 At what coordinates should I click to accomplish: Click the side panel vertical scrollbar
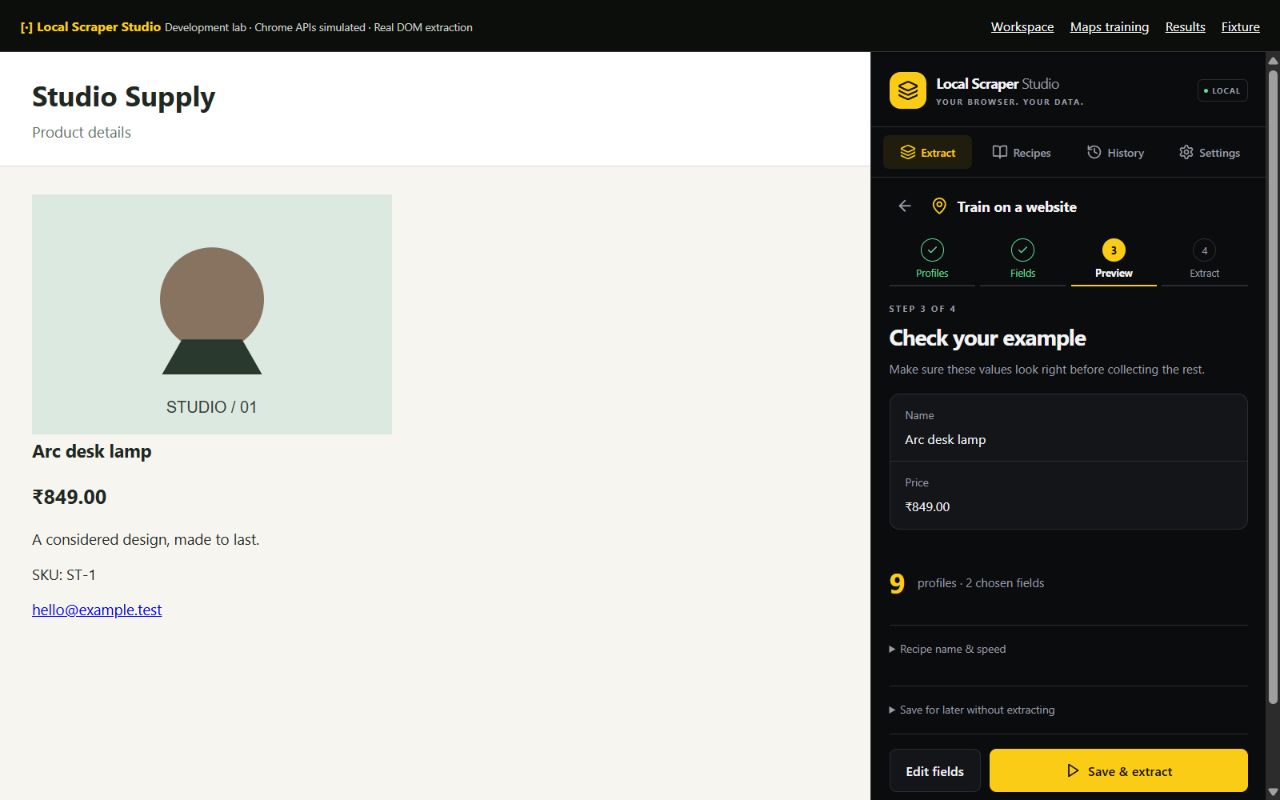[x=1273, y=385]
